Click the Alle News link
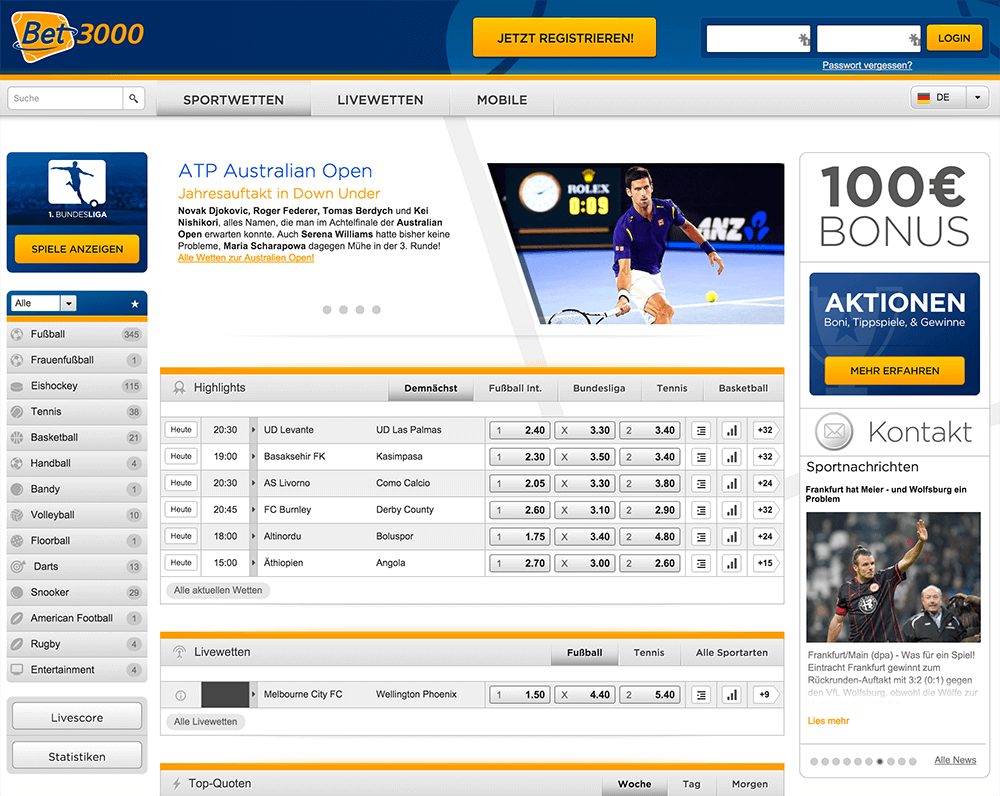Viewport: 1000px width, 796px height. (955, 760)
